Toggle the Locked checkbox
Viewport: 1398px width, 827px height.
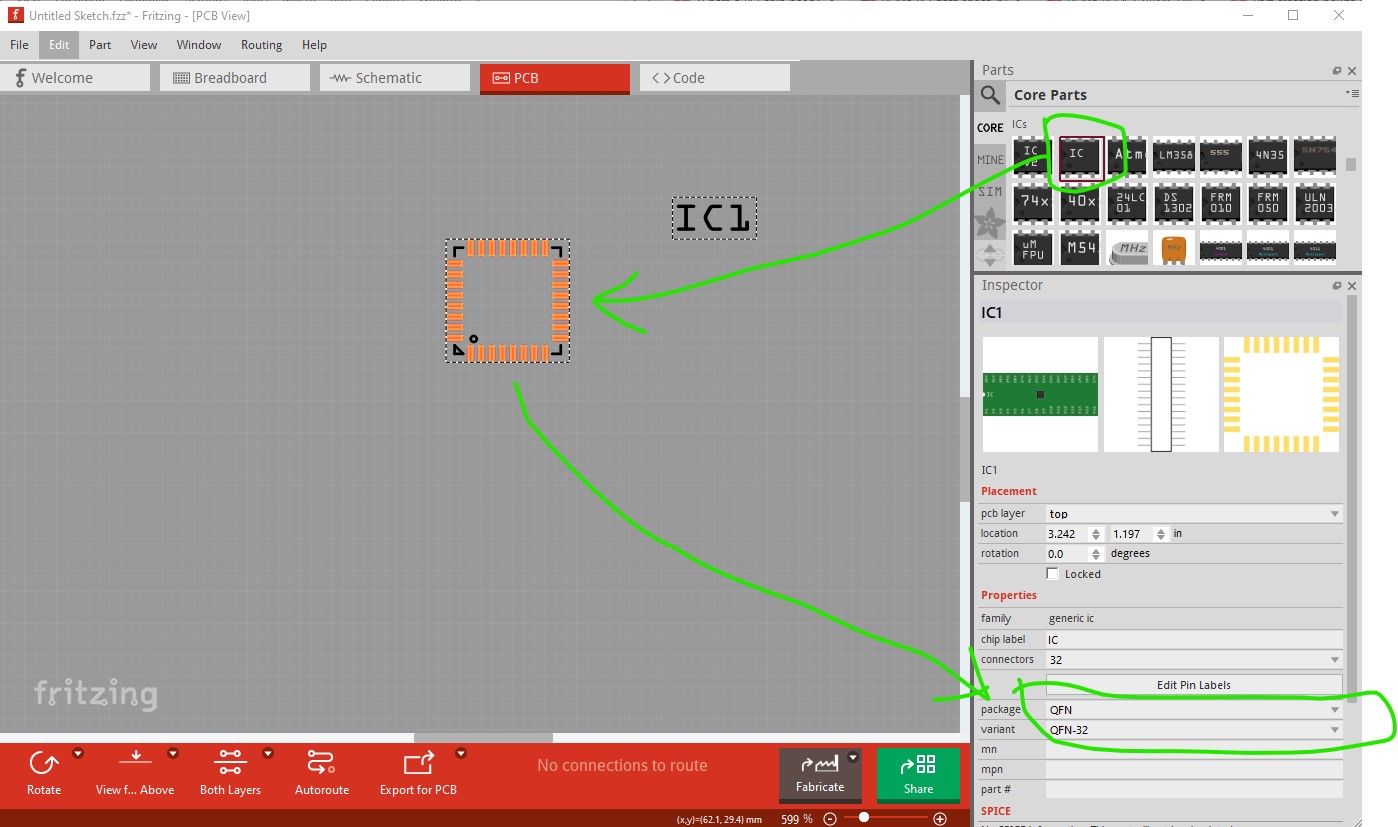1052,574
